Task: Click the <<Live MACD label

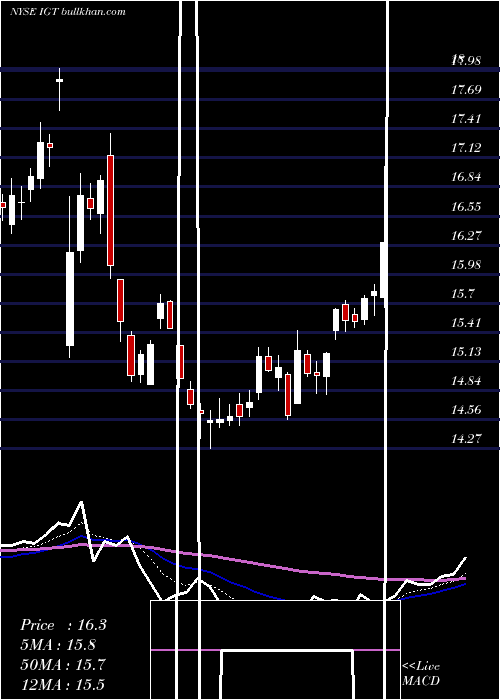Action: point(421,673)
